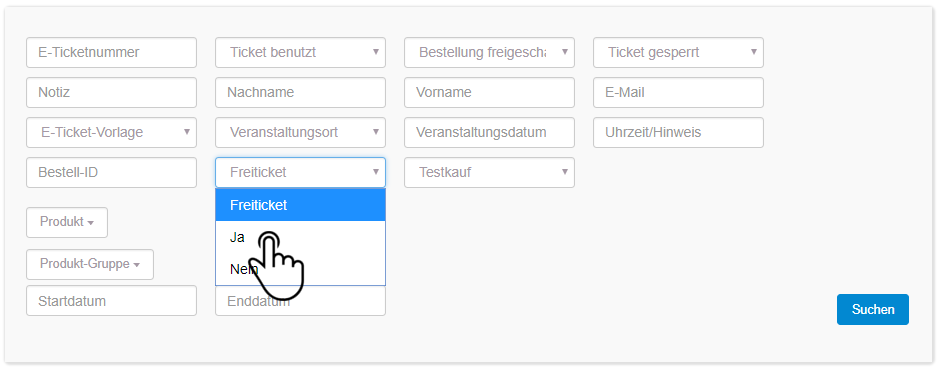939x370 pixels.
Task: Open the Produkt-Gruppe dropdown button
Action: pyautogui.click(x=90, y=264)
